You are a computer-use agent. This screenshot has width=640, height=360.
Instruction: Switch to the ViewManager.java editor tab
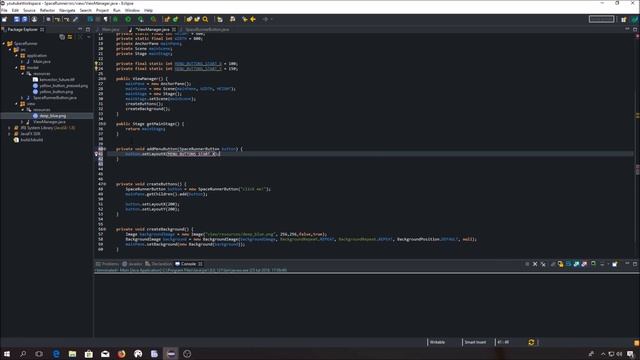coord(152,29)
